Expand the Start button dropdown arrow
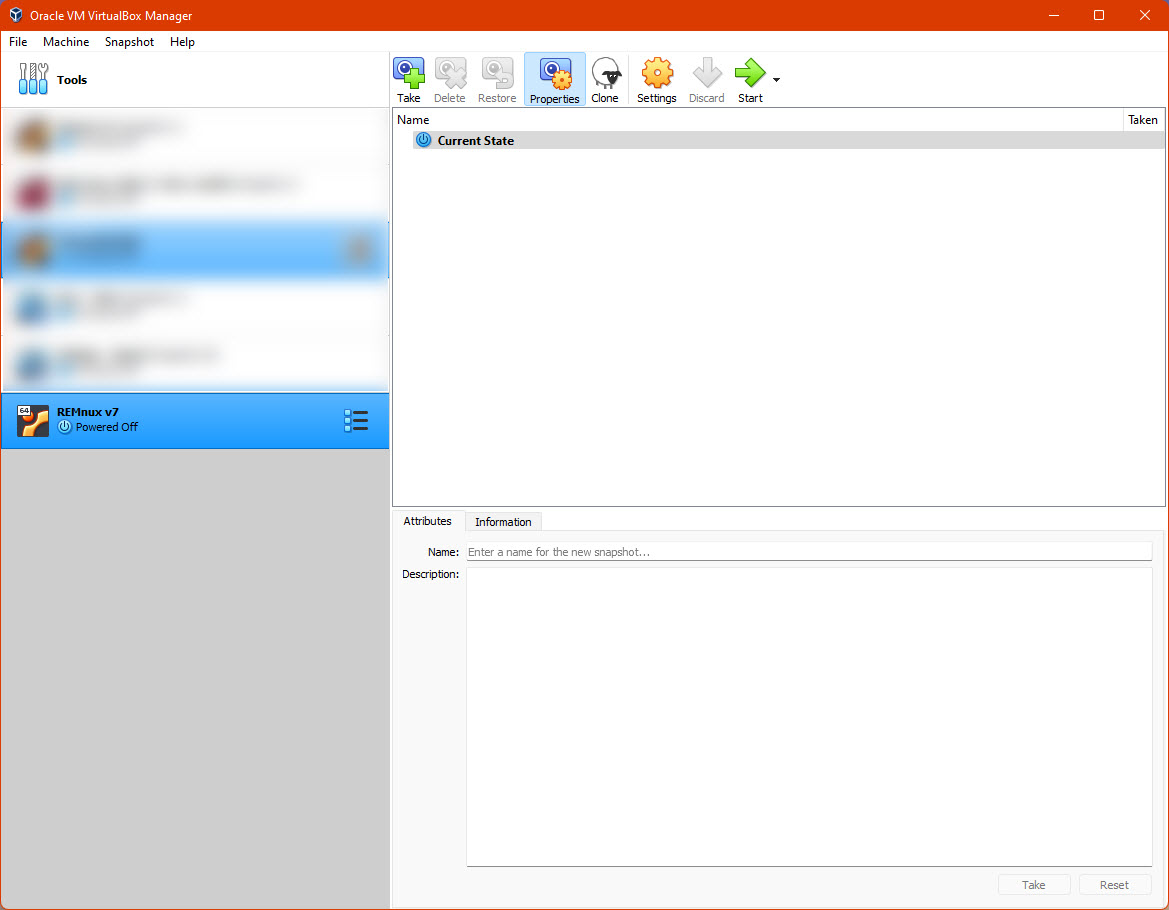1169x910 pixels. (x=775, y=79)
